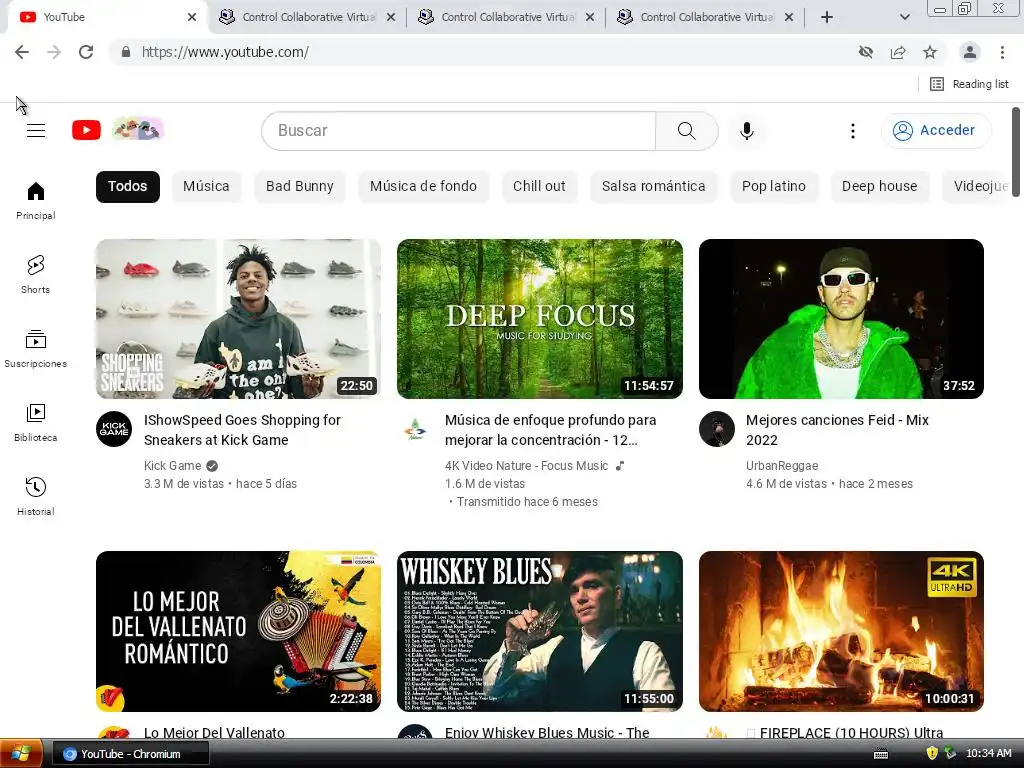The image size is (1024, 768).
Task: Open IShowSpeed Goes Shopping video title
Action: 242,430
